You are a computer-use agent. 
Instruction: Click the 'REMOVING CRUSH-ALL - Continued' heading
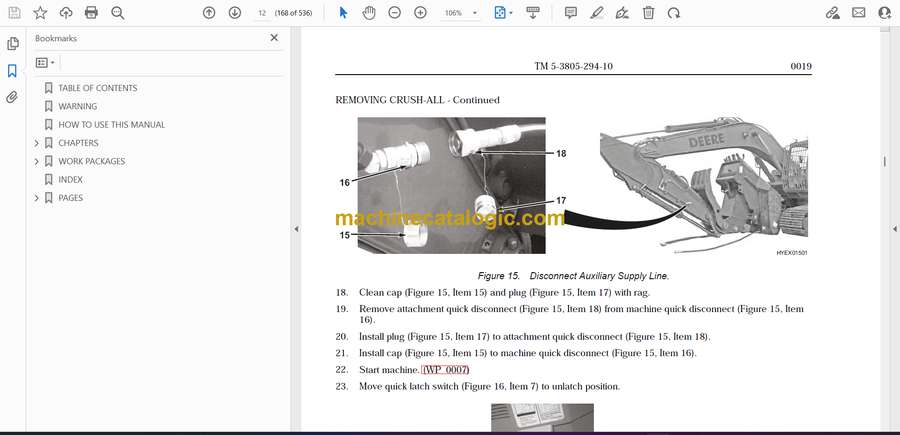point(417,100)
